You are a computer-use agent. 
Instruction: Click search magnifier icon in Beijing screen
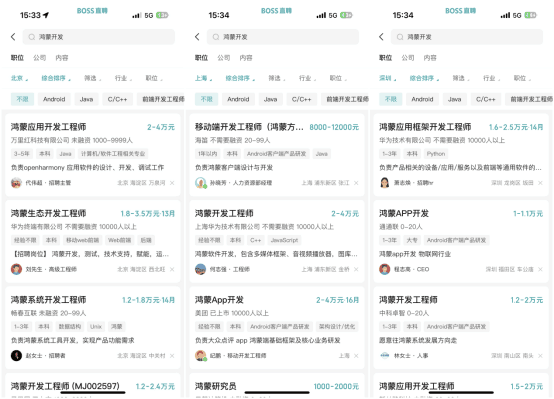pyautogui.click(x=32, y=37)
